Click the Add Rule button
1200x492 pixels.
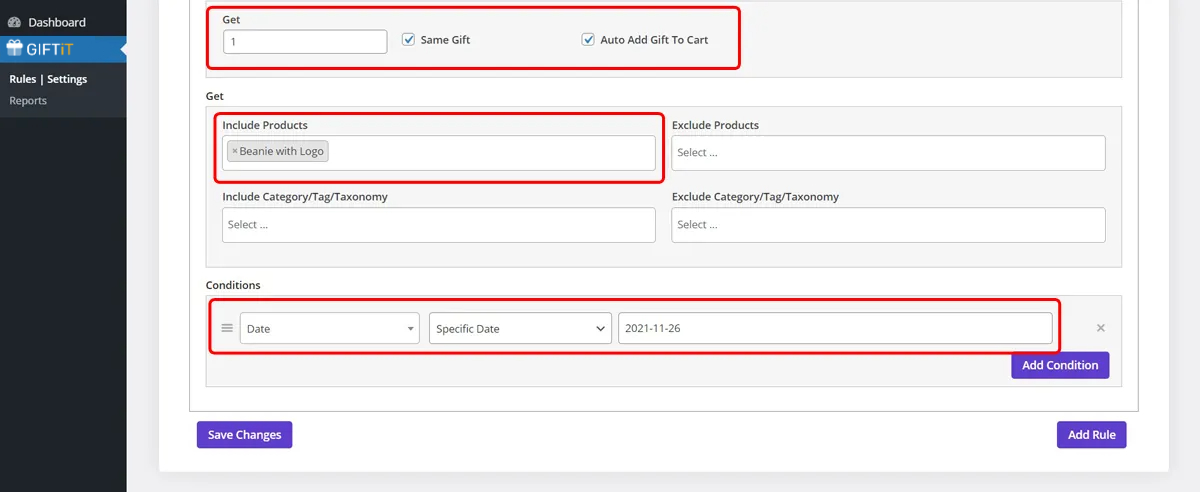(1091, 435)
